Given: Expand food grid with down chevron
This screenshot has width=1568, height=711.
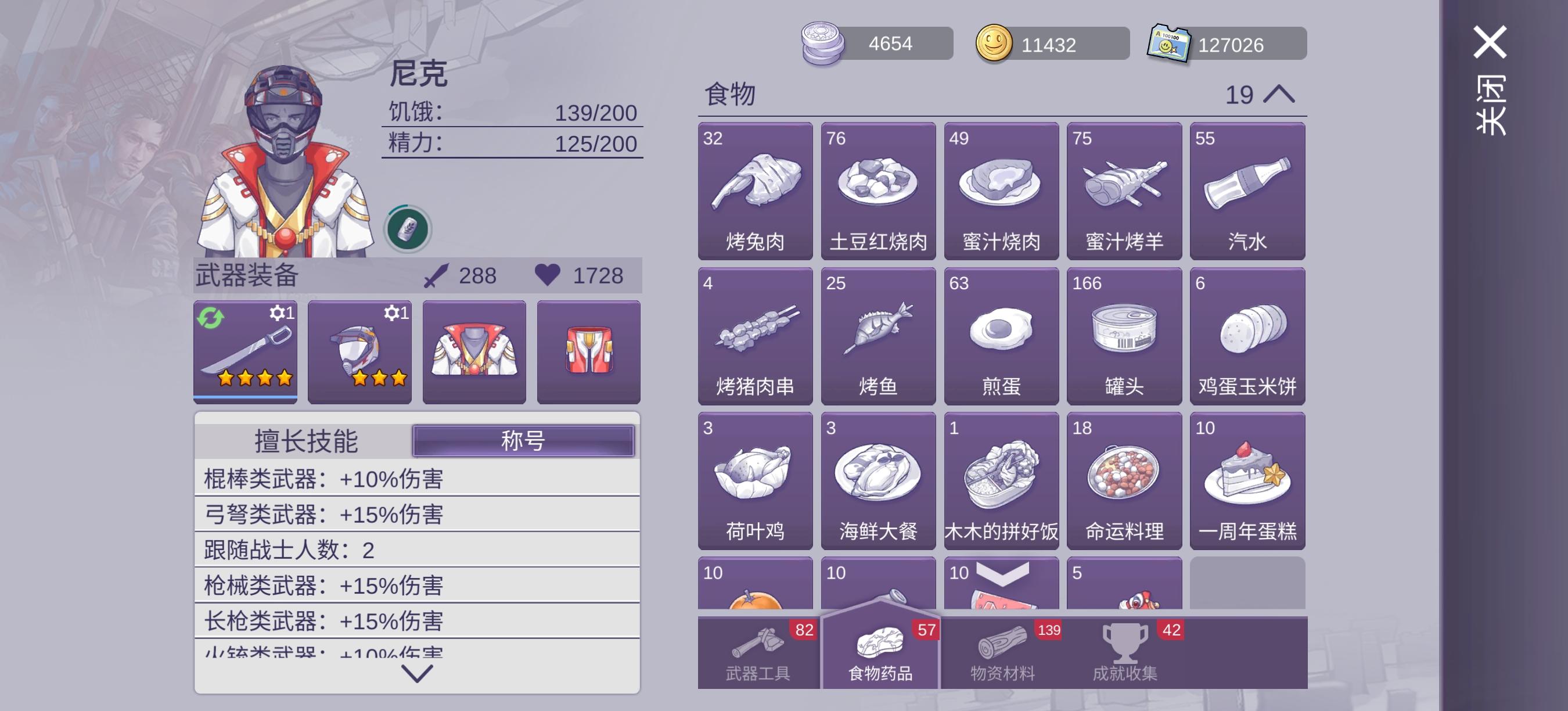Looking at the screenshot, I should pyautogui.click(x=1002, y=574).
